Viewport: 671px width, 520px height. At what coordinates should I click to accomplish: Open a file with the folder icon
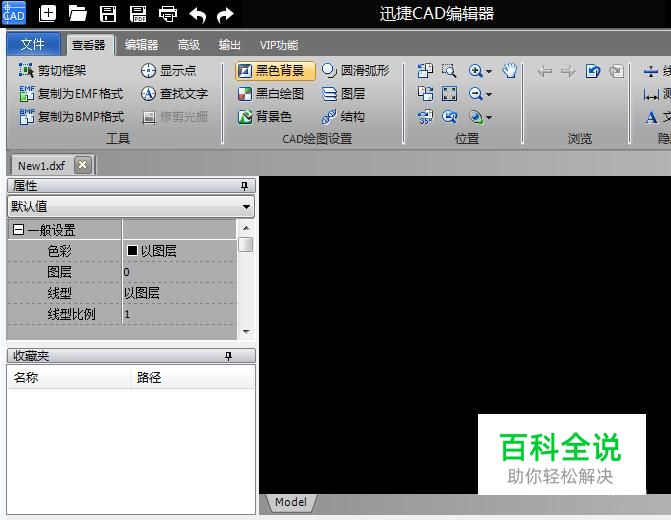(77, 14)
